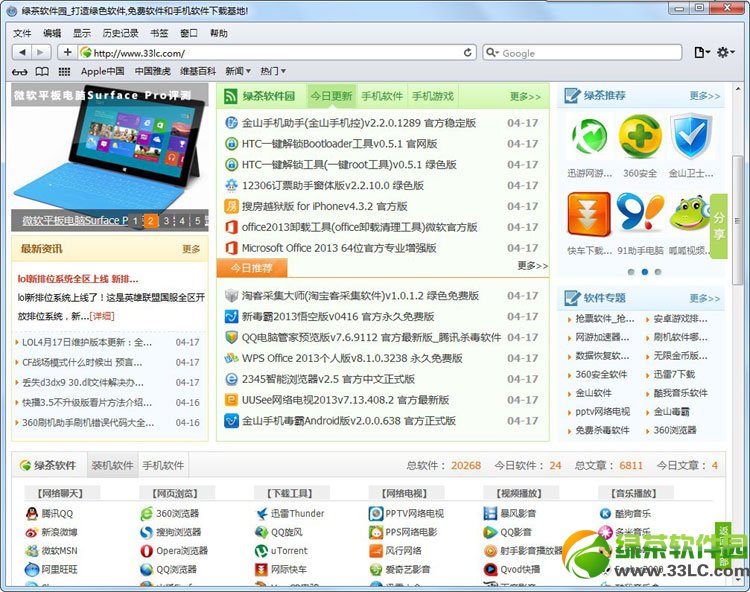Open the 帮助 menu

219,33
